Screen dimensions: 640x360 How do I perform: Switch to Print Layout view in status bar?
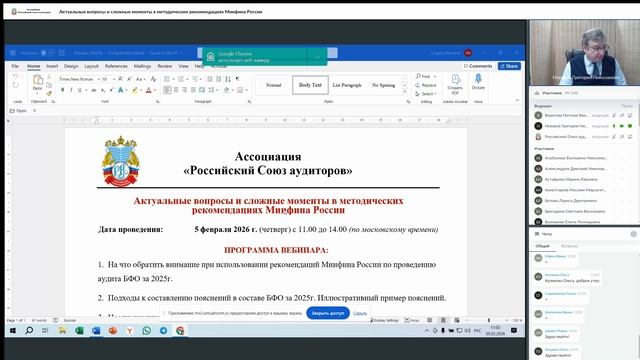pyautogui.click(x=443, y=320)
